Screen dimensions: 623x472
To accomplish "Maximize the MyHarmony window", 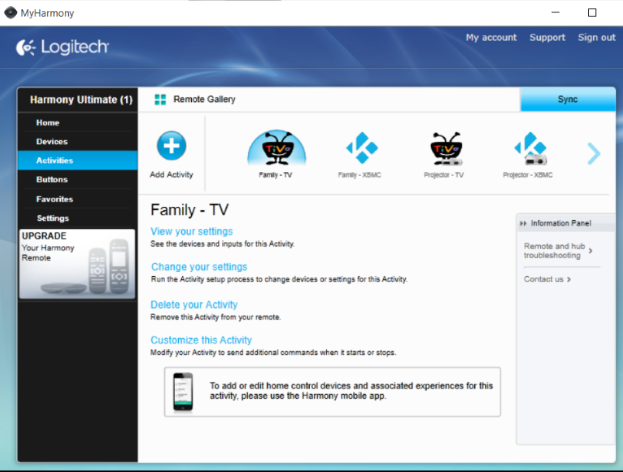I will (592, 13).
